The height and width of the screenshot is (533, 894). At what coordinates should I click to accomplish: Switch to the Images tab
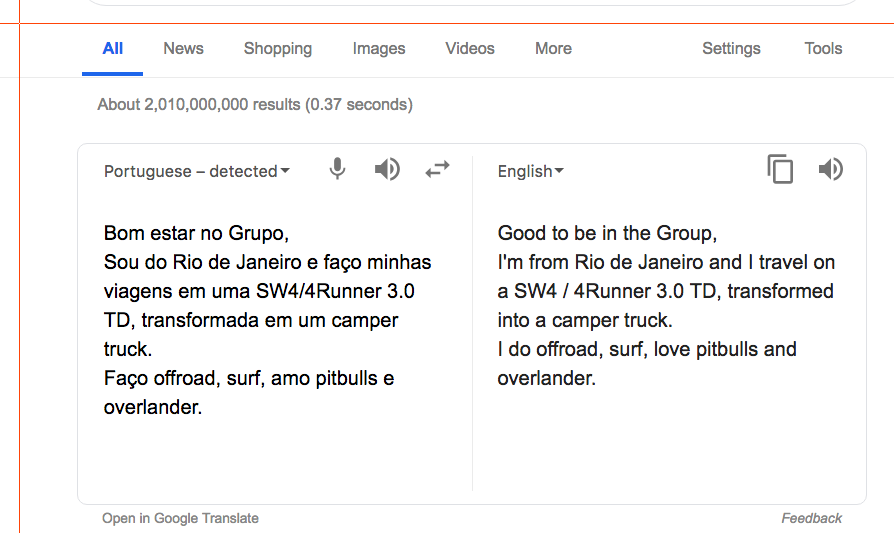tap(379, 48)
